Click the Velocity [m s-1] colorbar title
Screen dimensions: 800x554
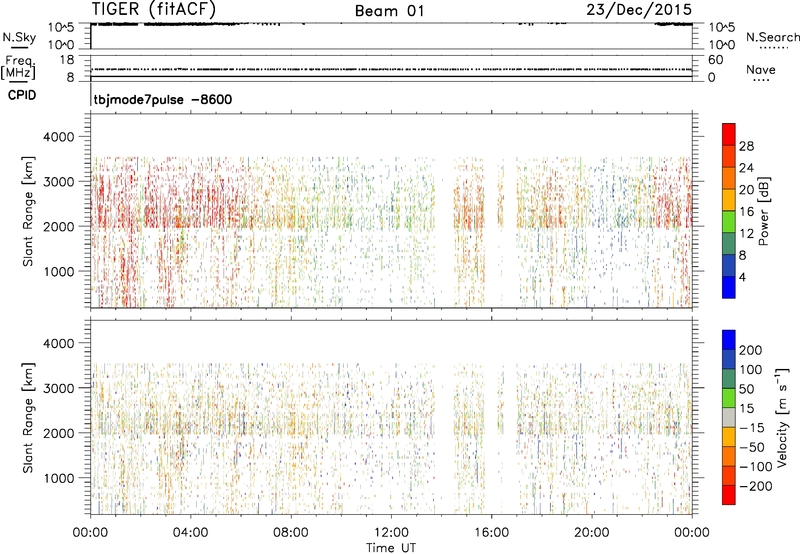tap(782, 417)
